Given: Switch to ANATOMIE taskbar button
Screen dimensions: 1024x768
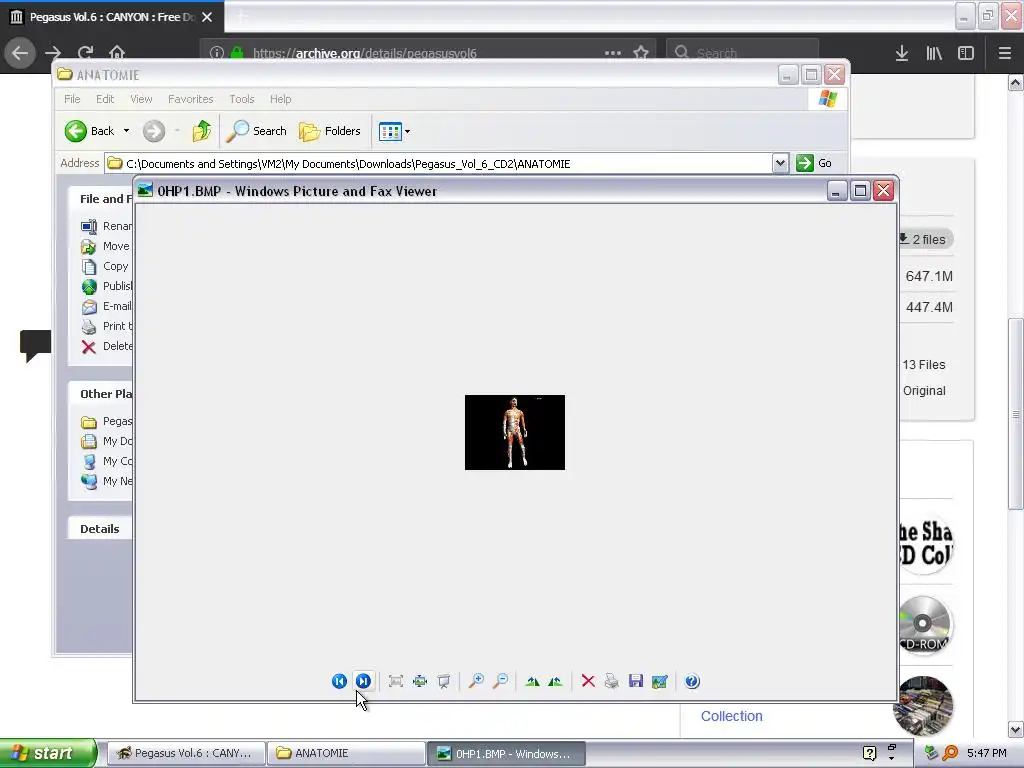Looking at the screenshot, I should [x=345, y=753].
